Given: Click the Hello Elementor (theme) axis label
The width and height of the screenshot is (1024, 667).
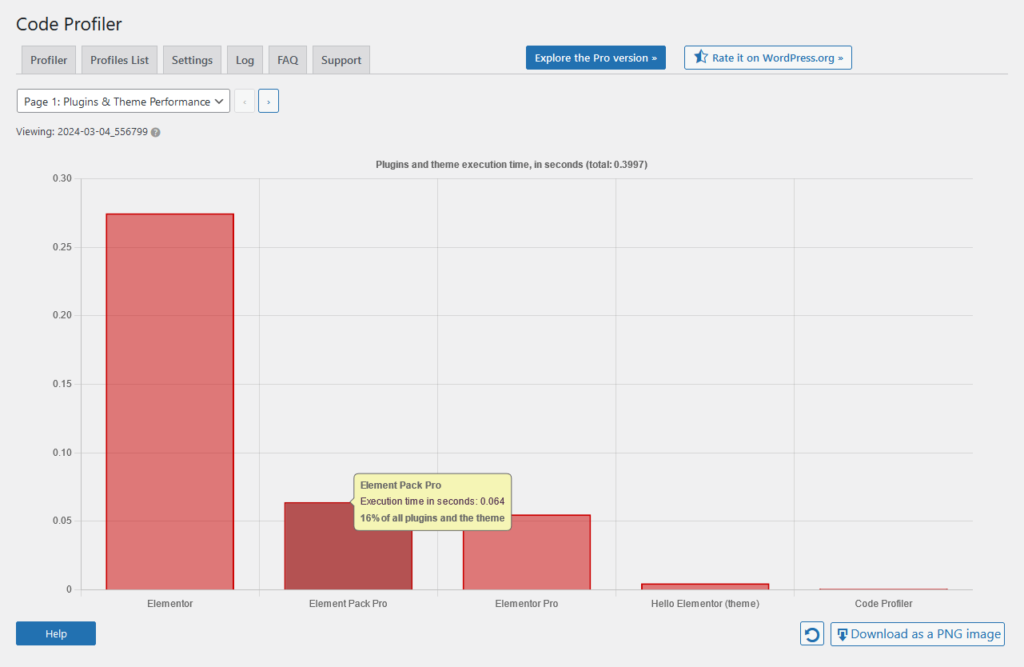Looking at the screenshot, I should point(705,604).
